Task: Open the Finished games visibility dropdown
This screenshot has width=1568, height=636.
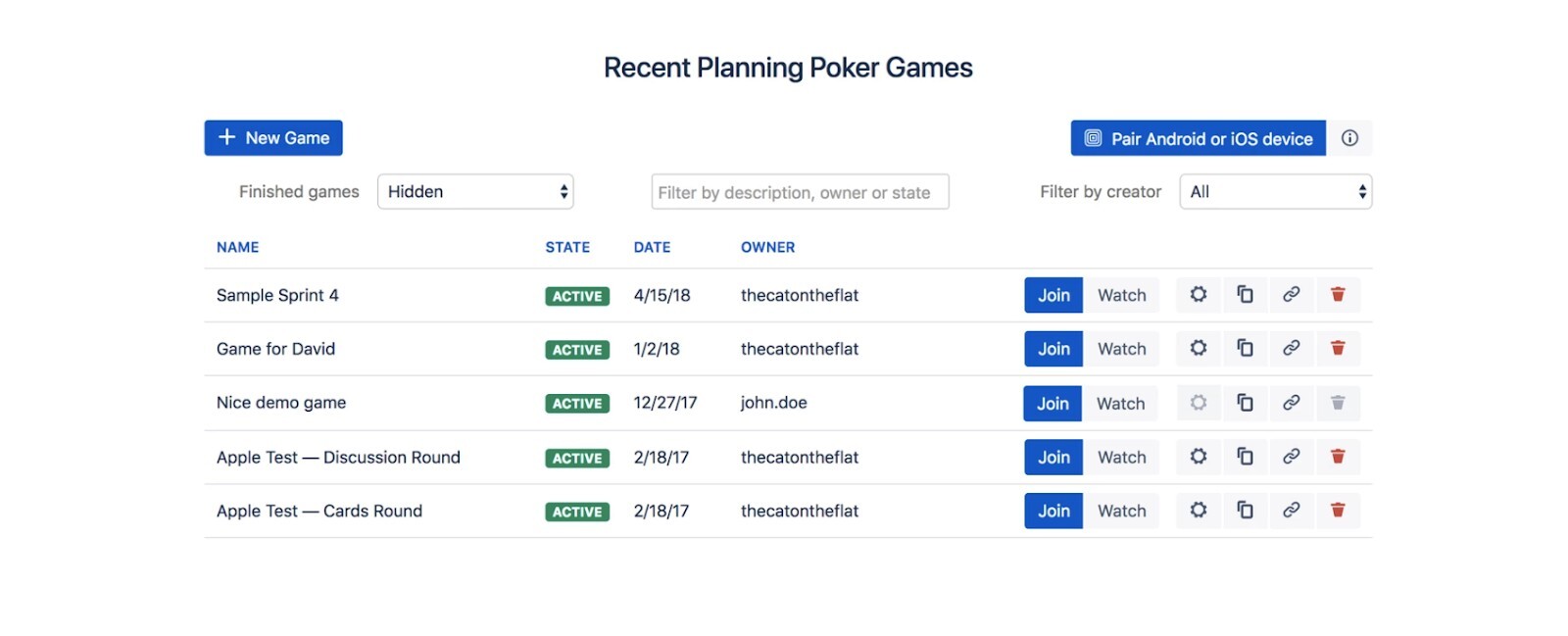Action: 476,191
